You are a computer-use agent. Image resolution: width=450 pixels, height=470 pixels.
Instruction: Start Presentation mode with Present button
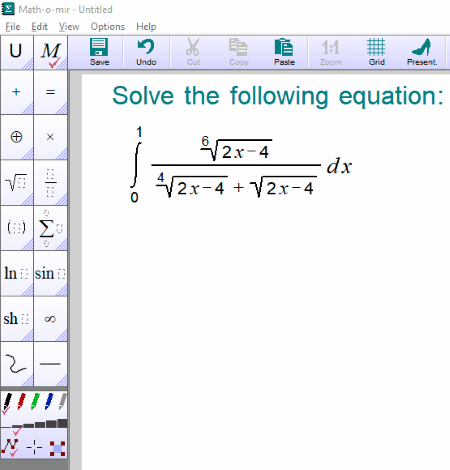click(422, 52)
